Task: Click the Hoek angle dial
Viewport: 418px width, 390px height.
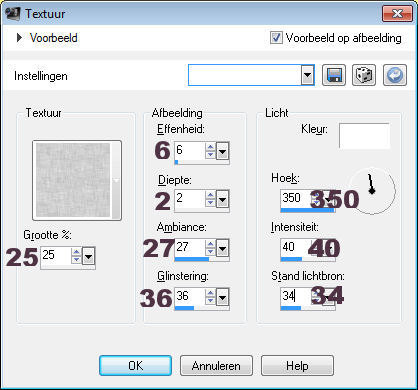Action: pyautogui.click(x=372, y=191)
